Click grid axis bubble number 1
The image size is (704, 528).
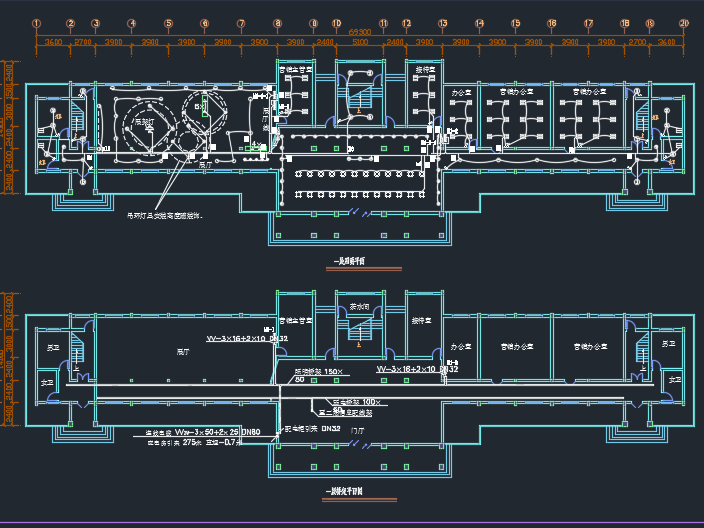point(36,23)
